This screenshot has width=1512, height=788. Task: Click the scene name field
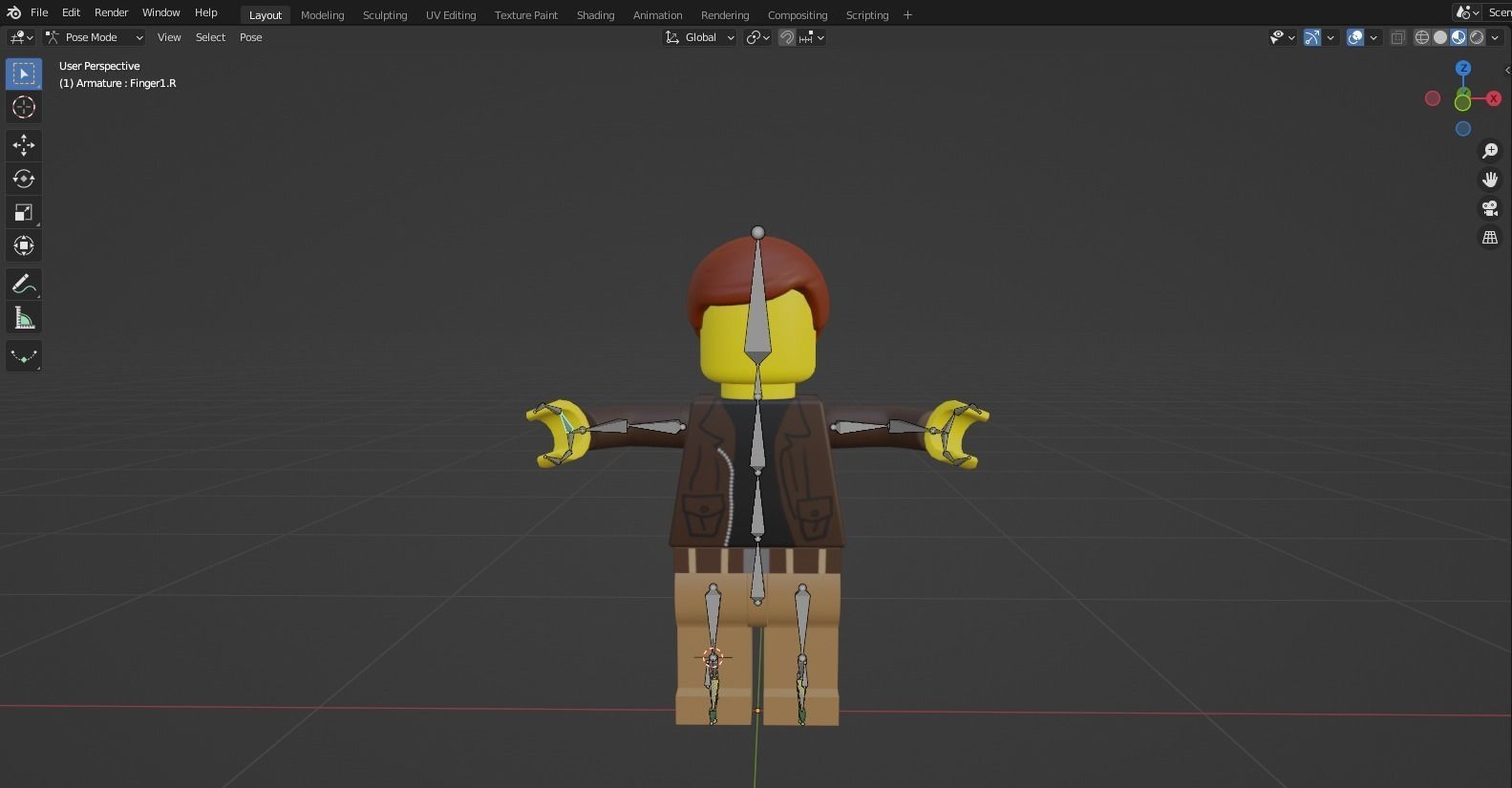click(x=1499, y=12)
